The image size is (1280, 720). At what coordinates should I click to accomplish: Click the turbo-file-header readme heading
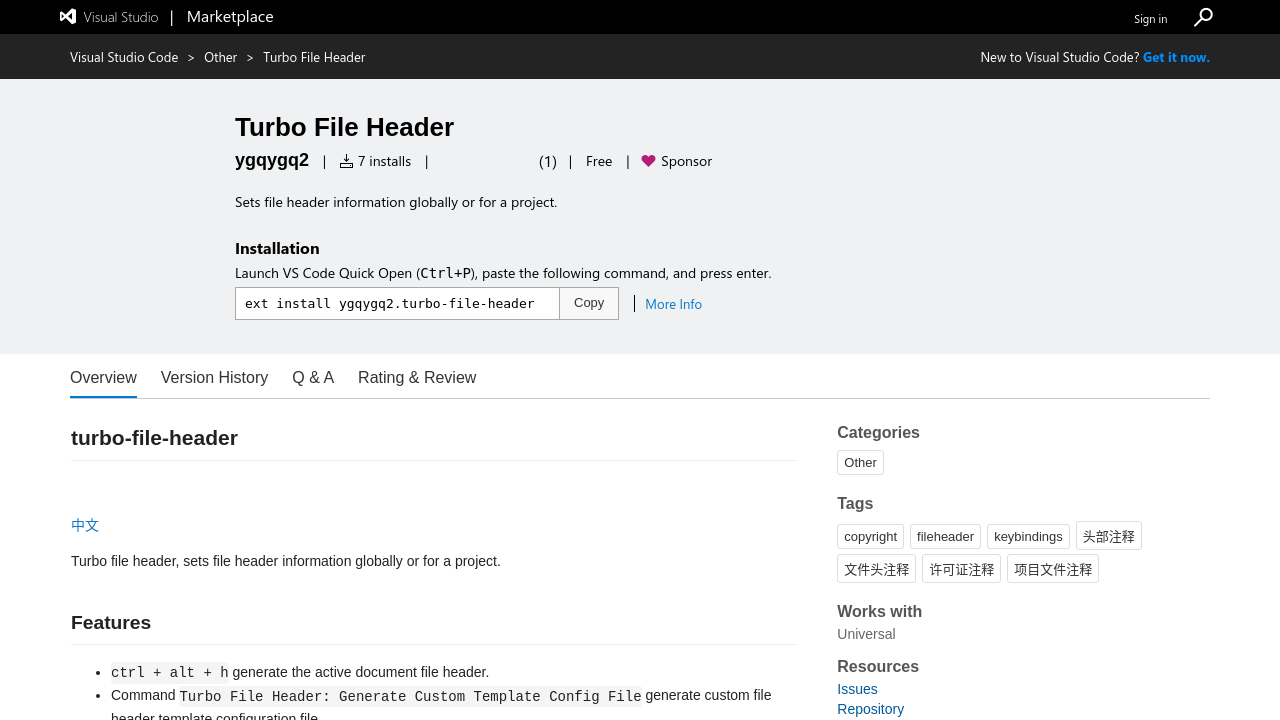click(x=154, y=438)
